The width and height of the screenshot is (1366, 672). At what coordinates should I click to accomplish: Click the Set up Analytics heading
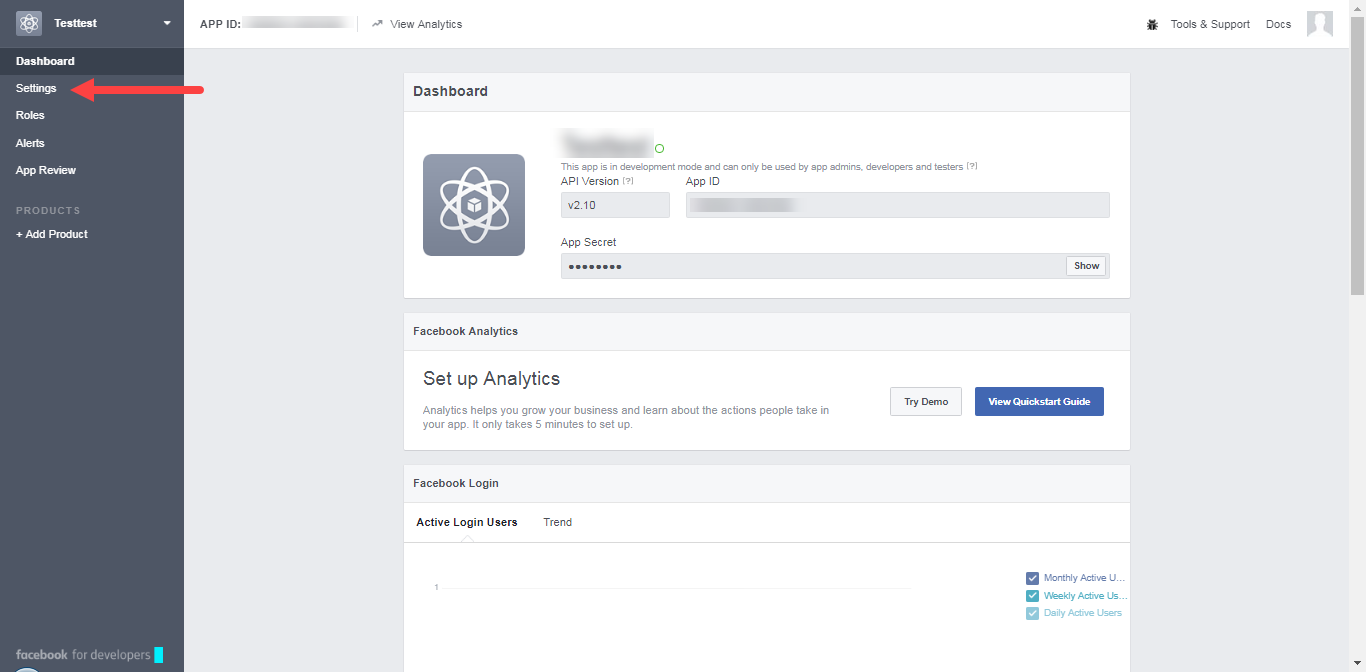[491, 379]
